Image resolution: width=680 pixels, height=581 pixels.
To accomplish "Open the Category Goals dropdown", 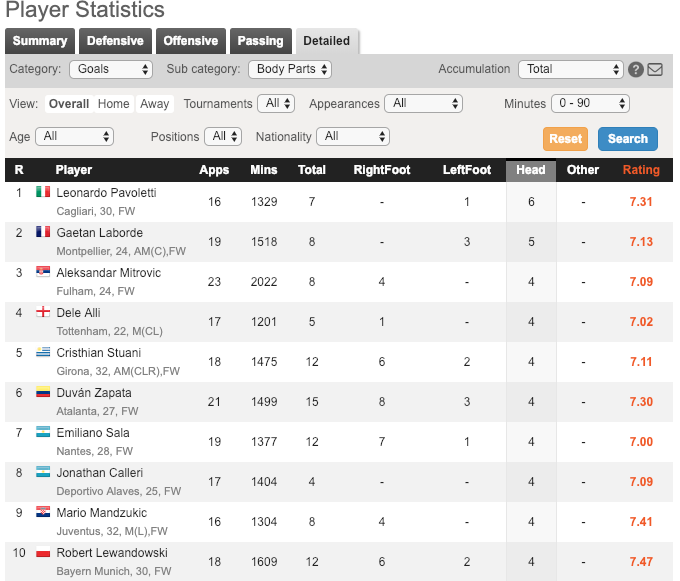I will (110, 69).
